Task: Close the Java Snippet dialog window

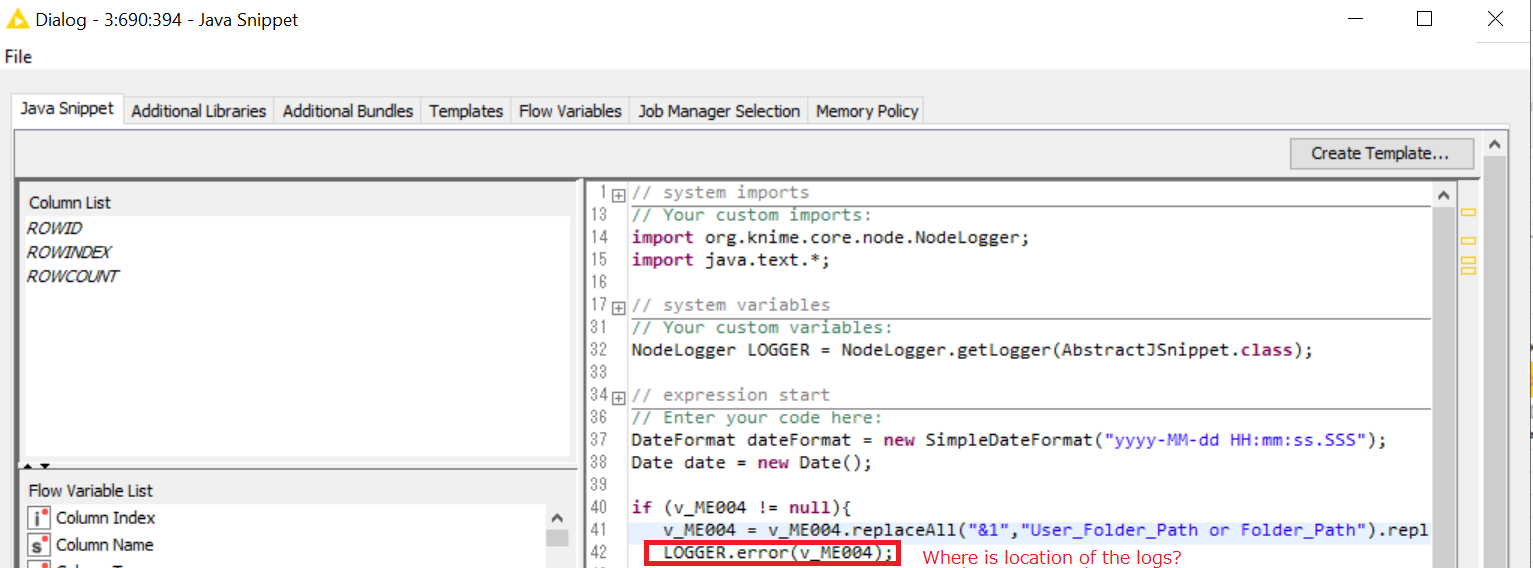Action: [x=1495, y=19]
